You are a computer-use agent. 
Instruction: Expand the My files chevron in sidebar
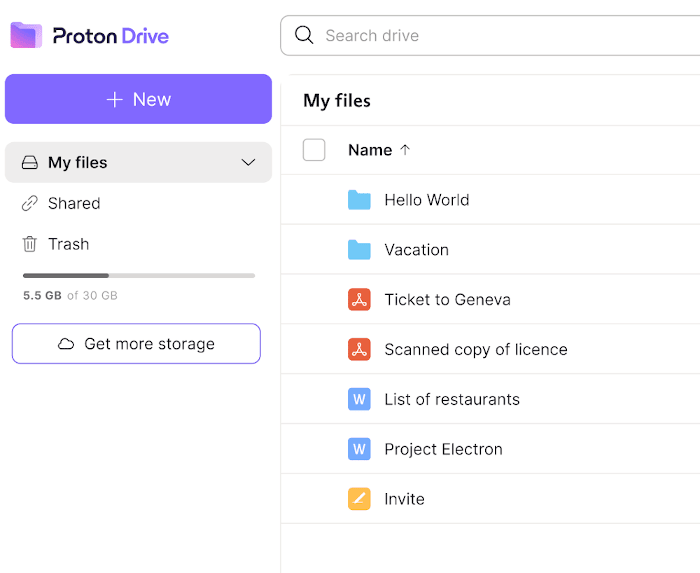coord(248,162)
